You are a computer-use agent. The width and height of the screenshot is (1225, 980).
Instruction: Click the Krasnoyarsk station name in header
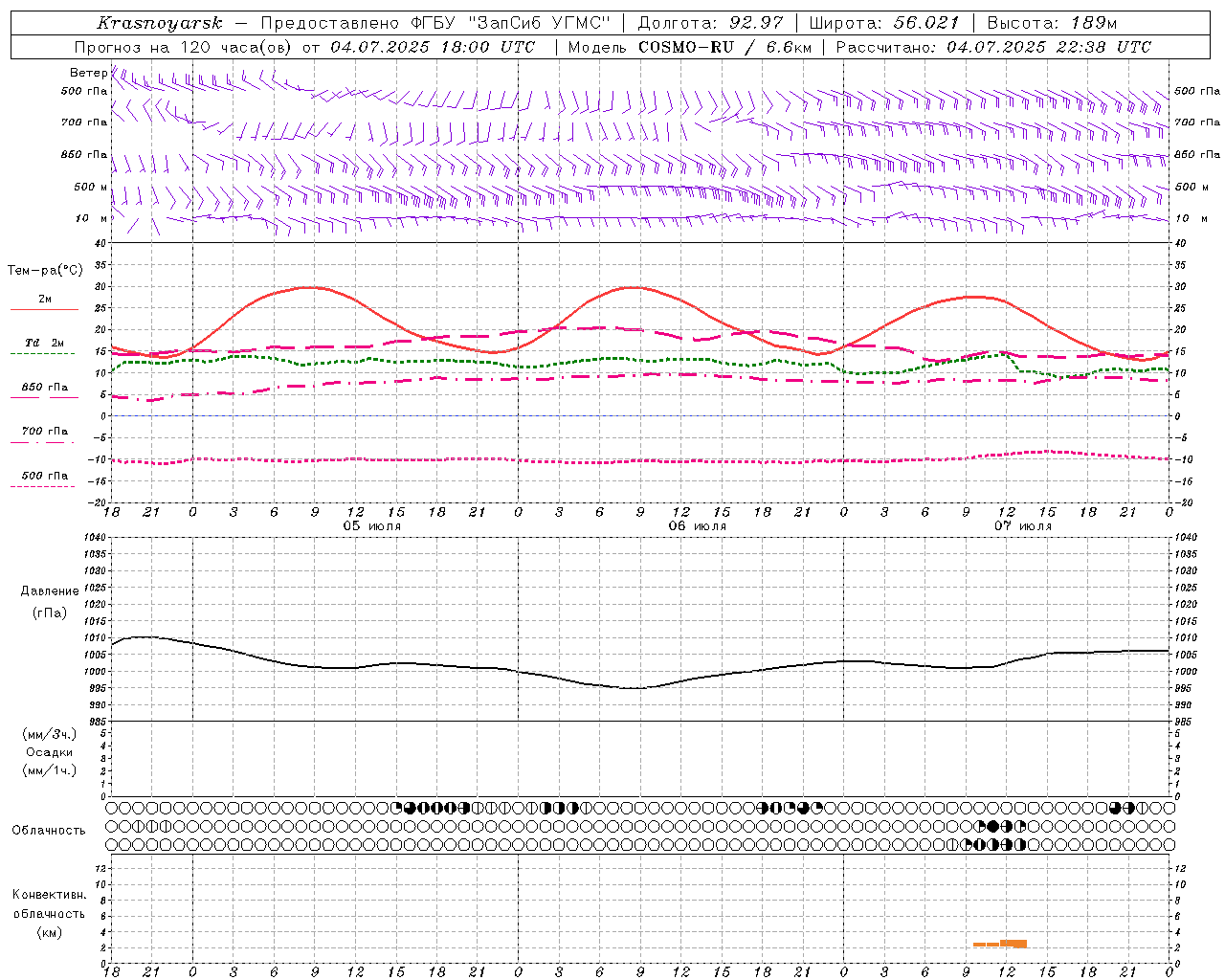[x=160, y=23]
